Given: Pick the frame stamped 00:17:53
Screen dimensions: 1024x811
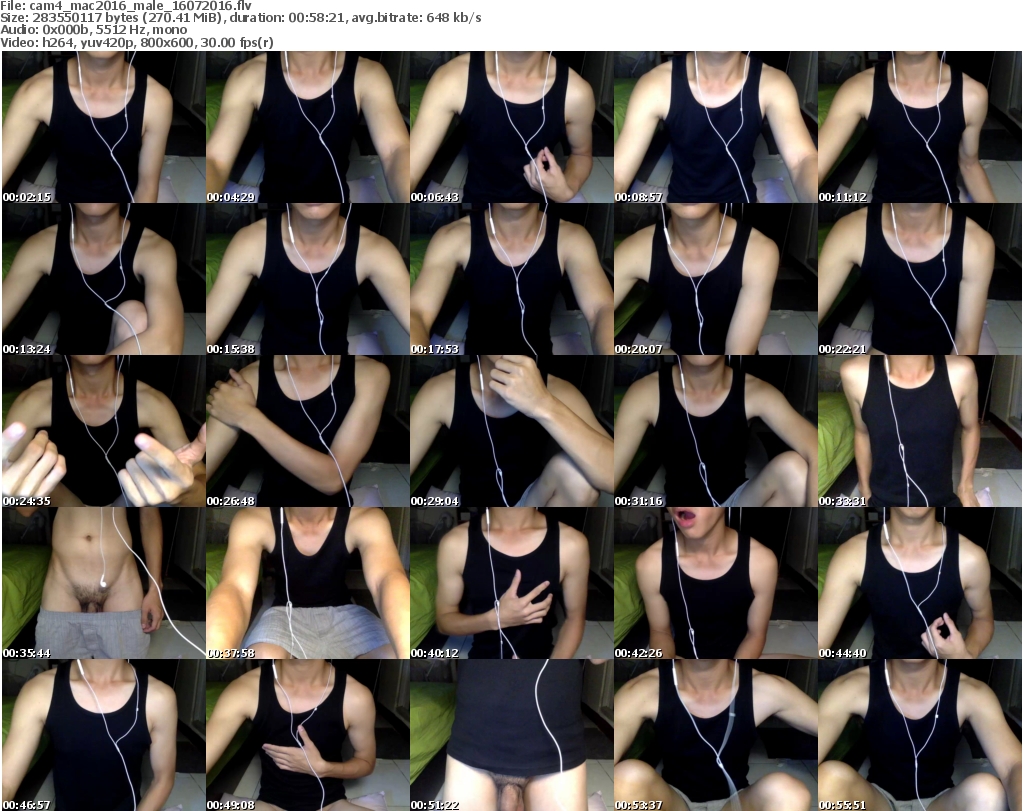Looking at the screenshot, I should [511, 279].
